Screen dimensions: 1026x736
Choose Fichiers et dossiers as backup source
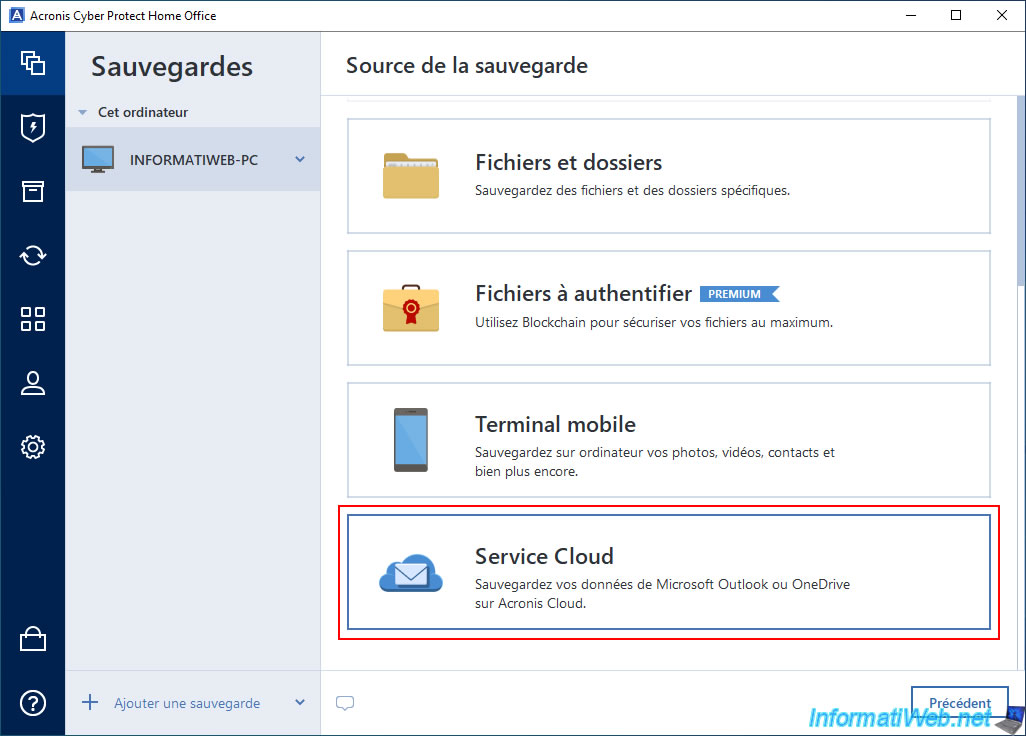tap(669, 176)
